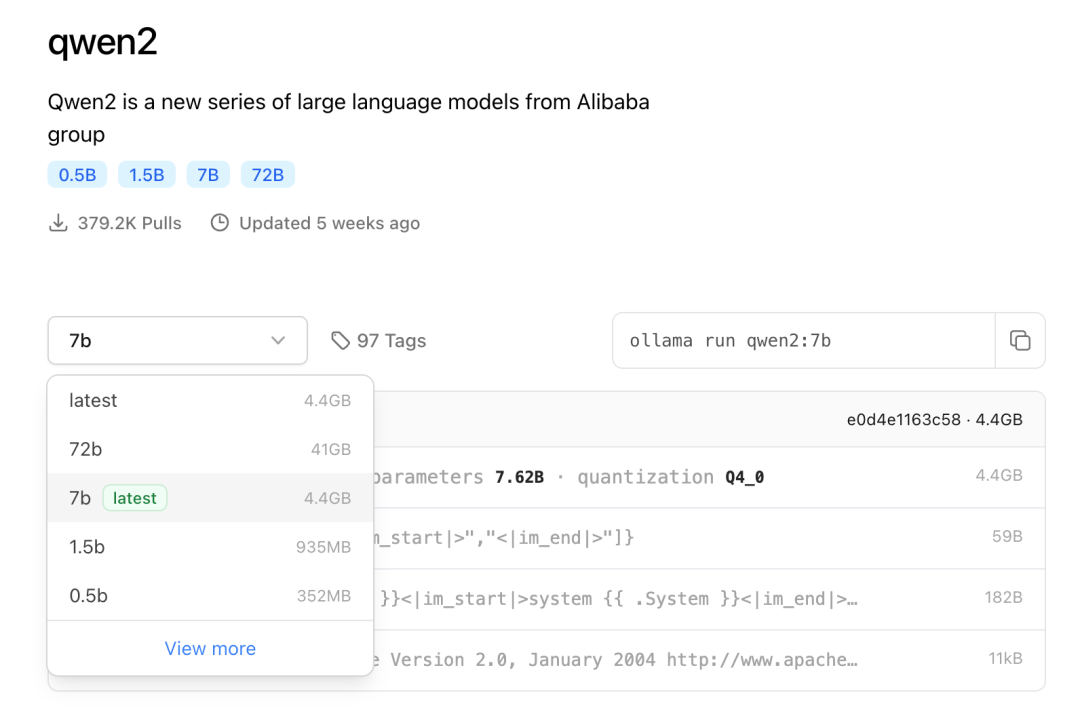Click the clock icon by Updated
The width and height of the screenshot is (1080, 712).
(220, 223)
